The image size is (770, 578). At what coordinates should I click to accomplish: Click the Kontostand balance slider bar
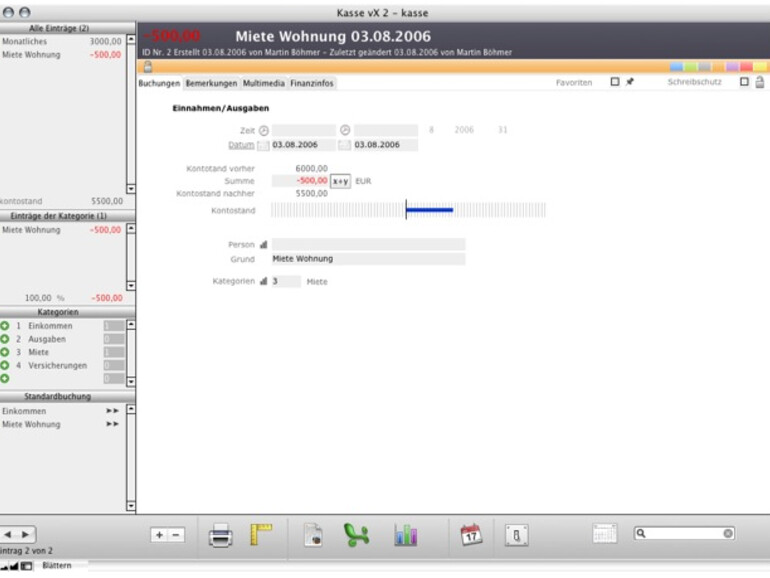(408, 210)
